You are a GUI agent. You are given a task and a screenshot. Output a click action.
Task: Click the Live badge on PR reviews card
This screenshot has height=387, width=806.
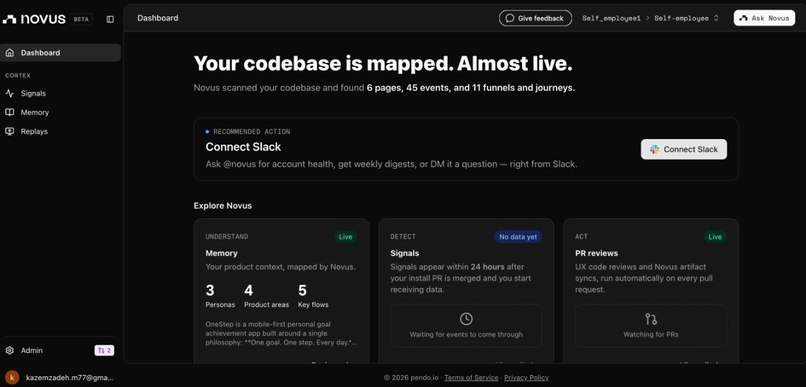tap(715, 237)
